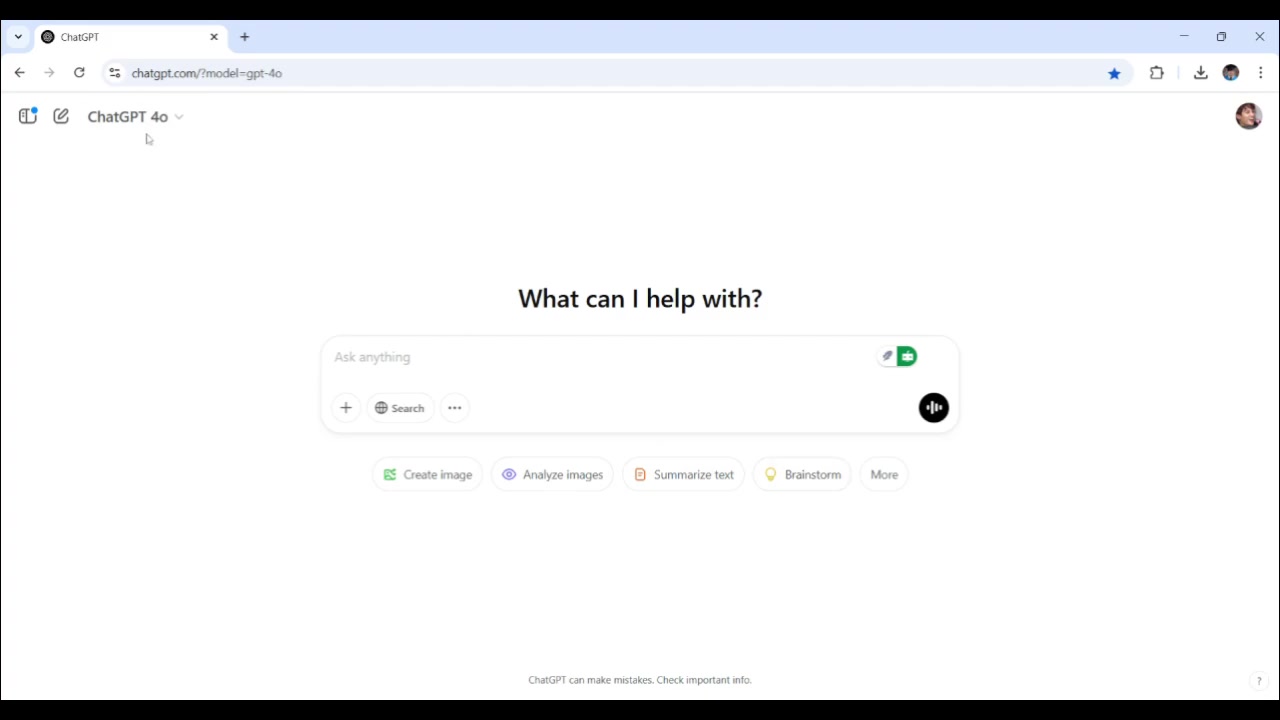Click the green robot extension icon
This screenshot has height=720, width=1280.
[907, 356]
